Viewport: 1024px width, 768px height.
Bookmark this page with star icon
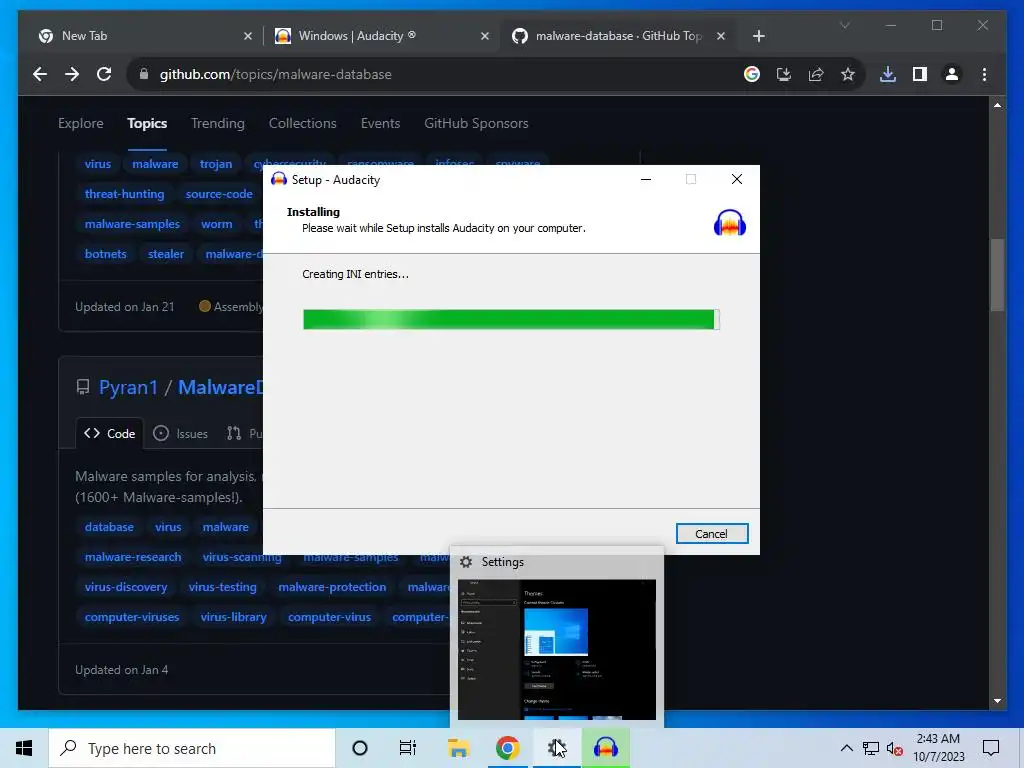848,74
